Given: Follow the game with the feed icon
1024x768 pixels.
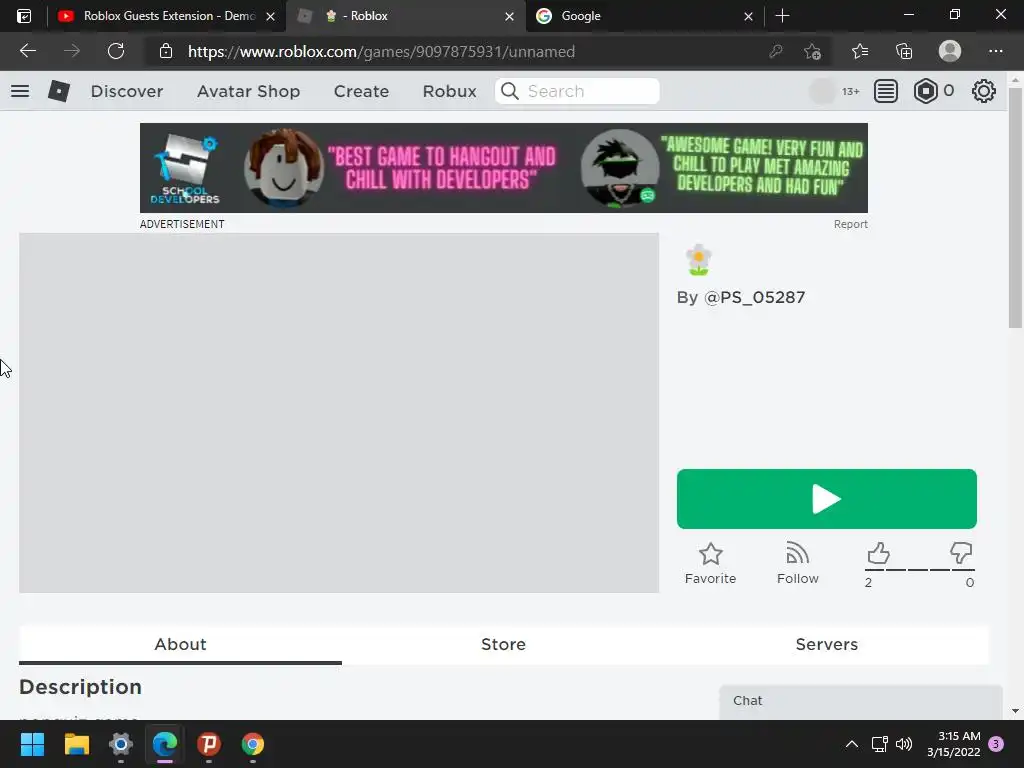Looking at the screenshot, I should tap(797, 564).
